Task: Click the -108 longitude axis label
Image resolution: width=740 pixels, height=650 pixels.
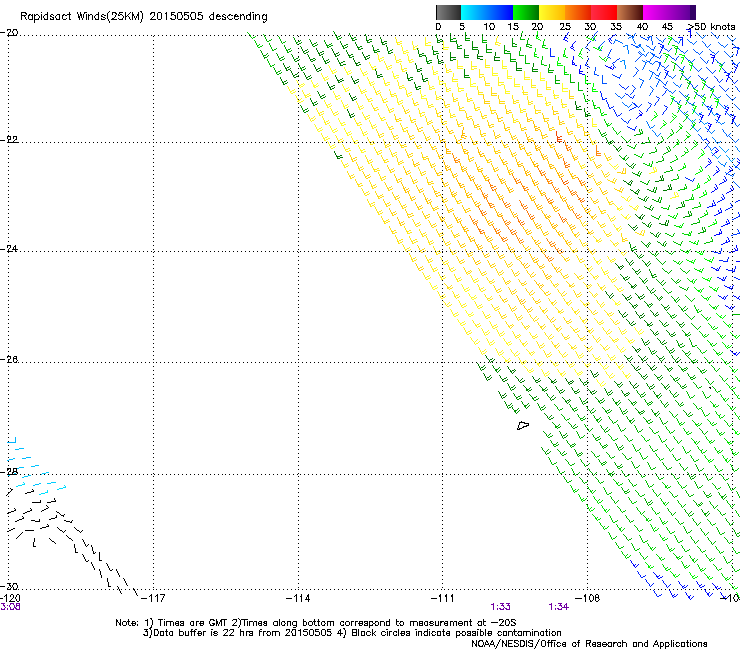Action: 588,598
